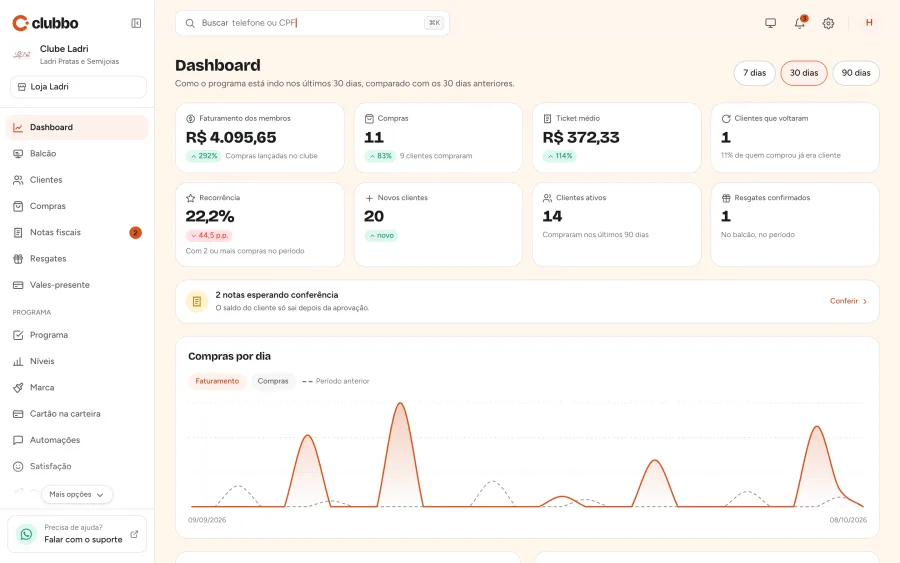
Task: Open Satisfação in sidebar
Action: tap(77, 466)
